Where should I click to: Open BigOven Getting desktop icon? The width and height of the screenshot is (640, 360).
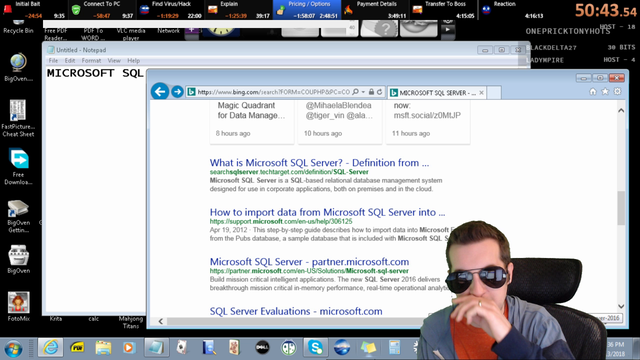click(18, 216)
